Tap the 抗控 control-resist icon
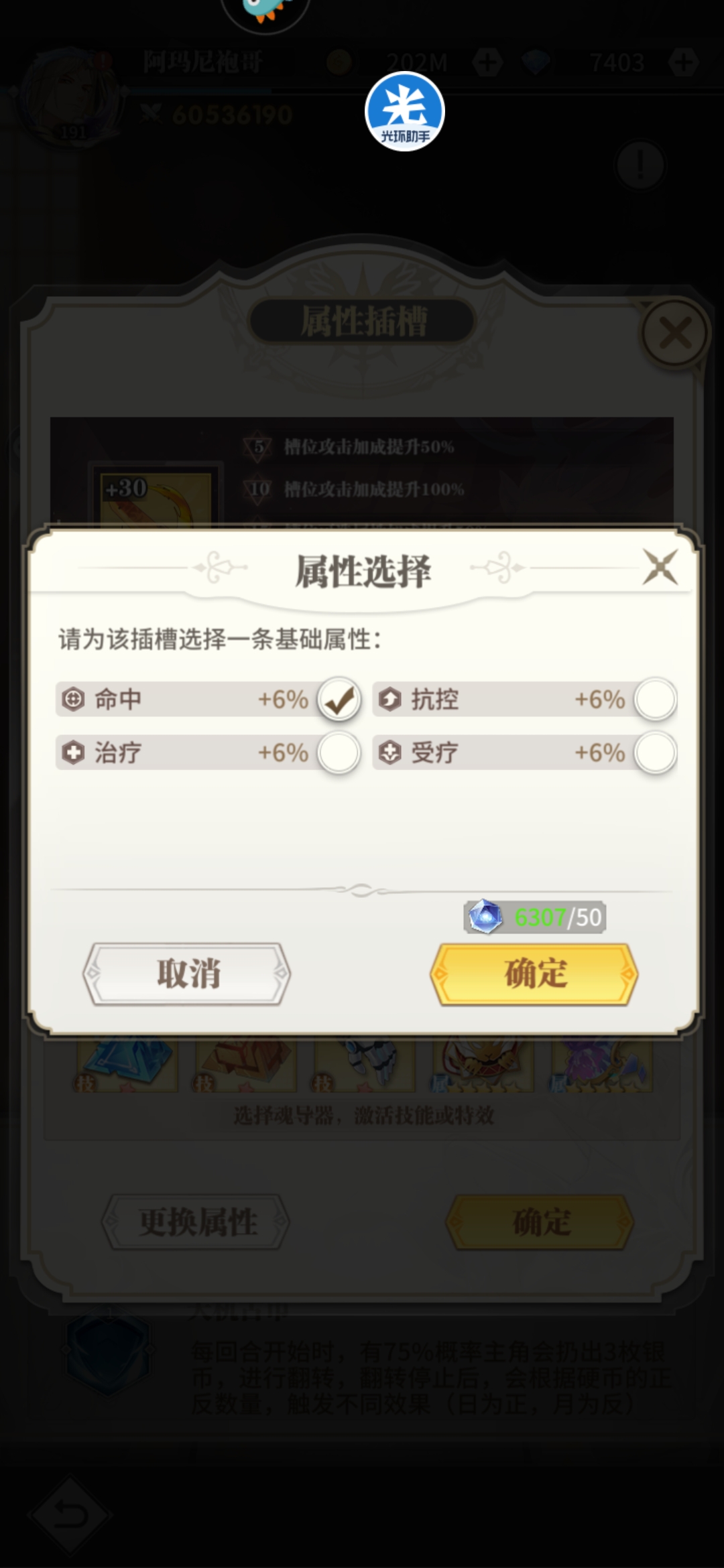This screenshot has height=1568, width=724. tap(389, 699)
